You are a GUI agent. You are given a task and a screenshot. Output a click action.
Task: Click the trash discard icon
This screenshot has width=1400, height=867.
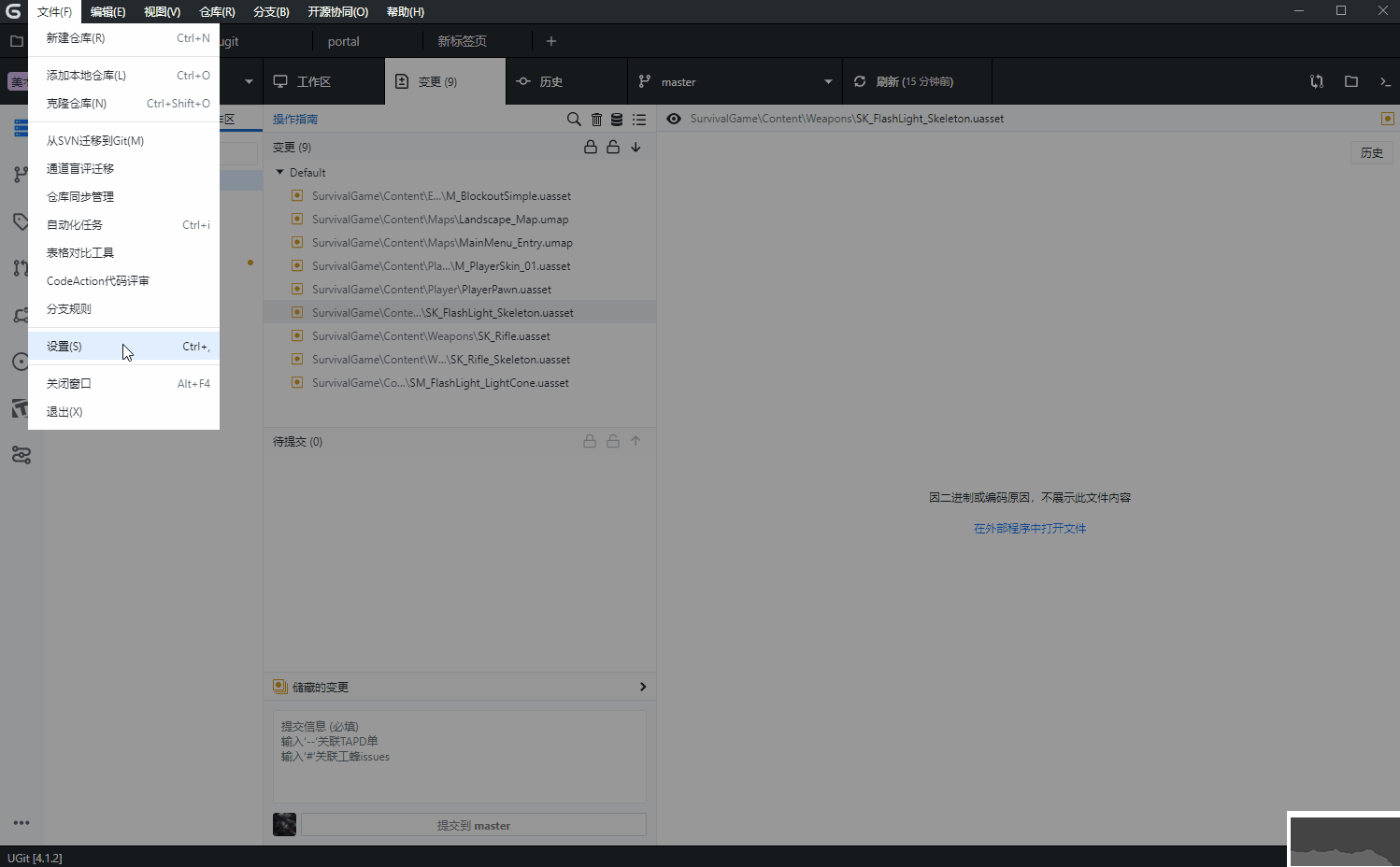596,120
